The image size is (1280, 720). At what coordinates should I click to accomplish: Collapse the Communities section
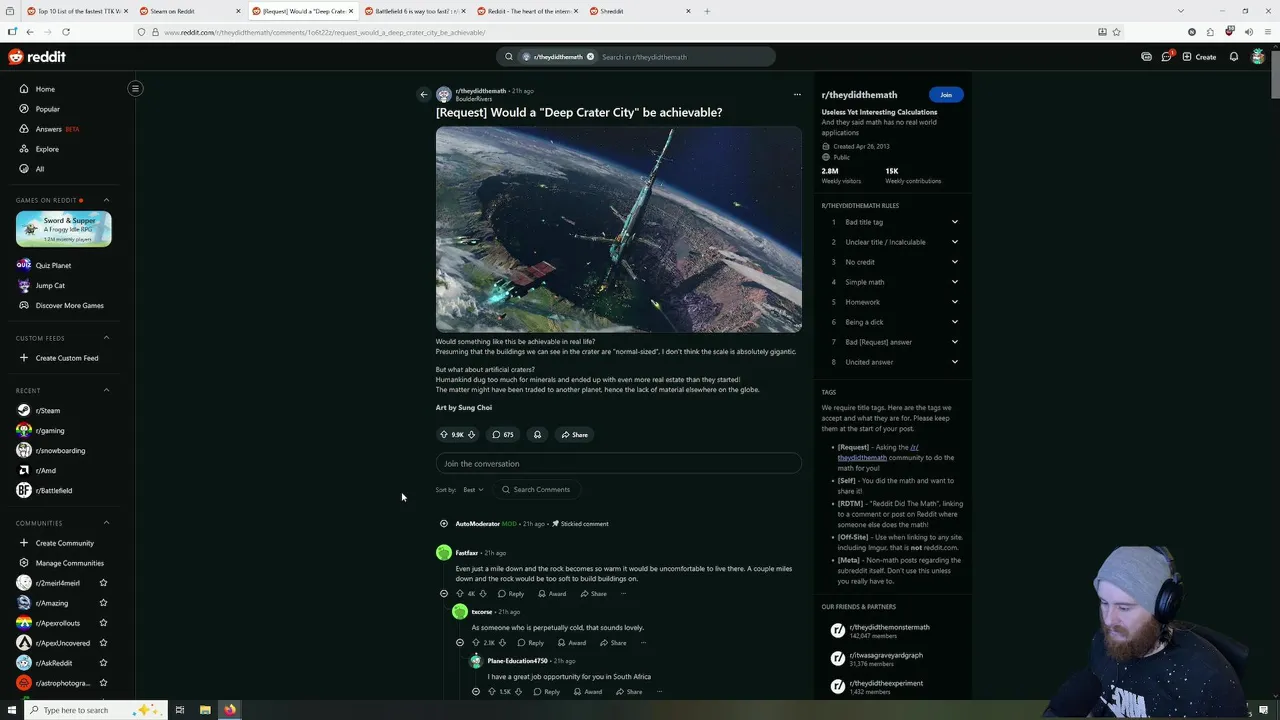106,523
